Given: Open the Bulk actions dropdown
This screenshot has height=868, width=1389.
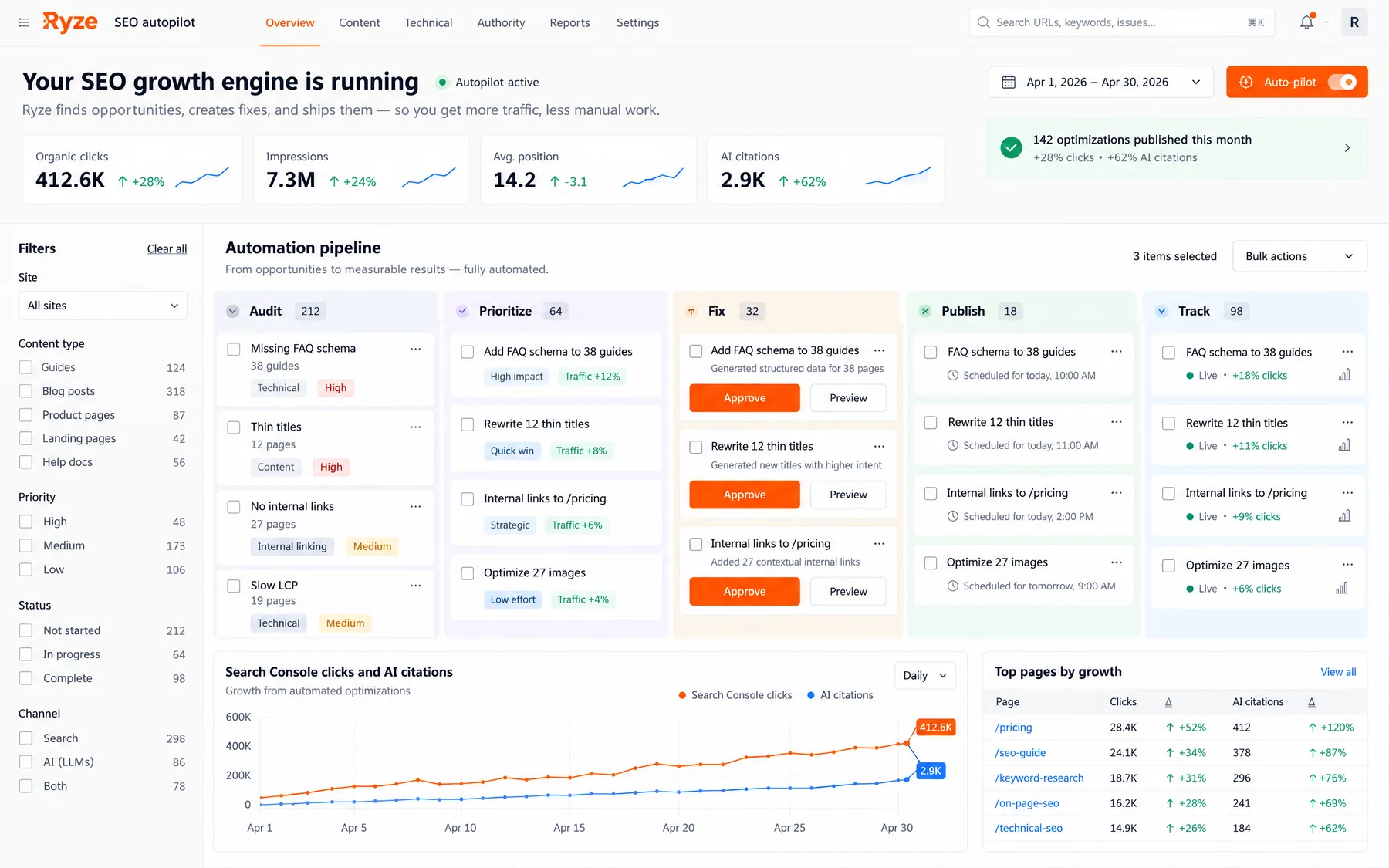Looking at the screenshot, I should pos(1299,256).
